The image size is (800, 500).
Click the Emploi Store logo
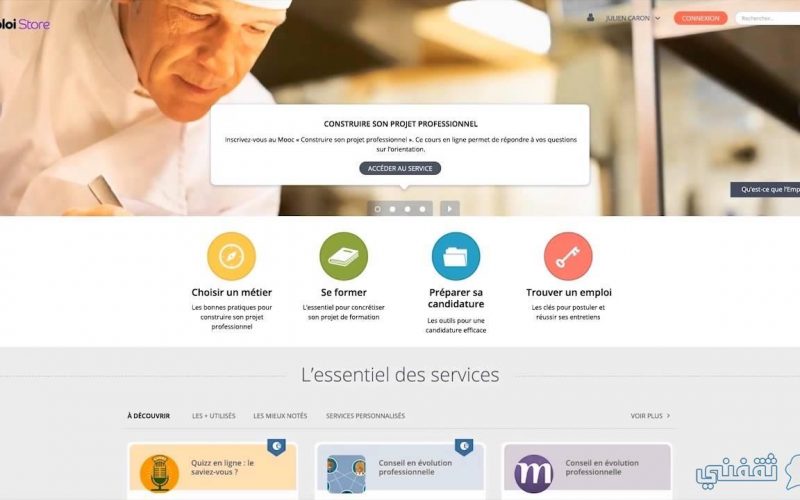click(x=24, y=24)
